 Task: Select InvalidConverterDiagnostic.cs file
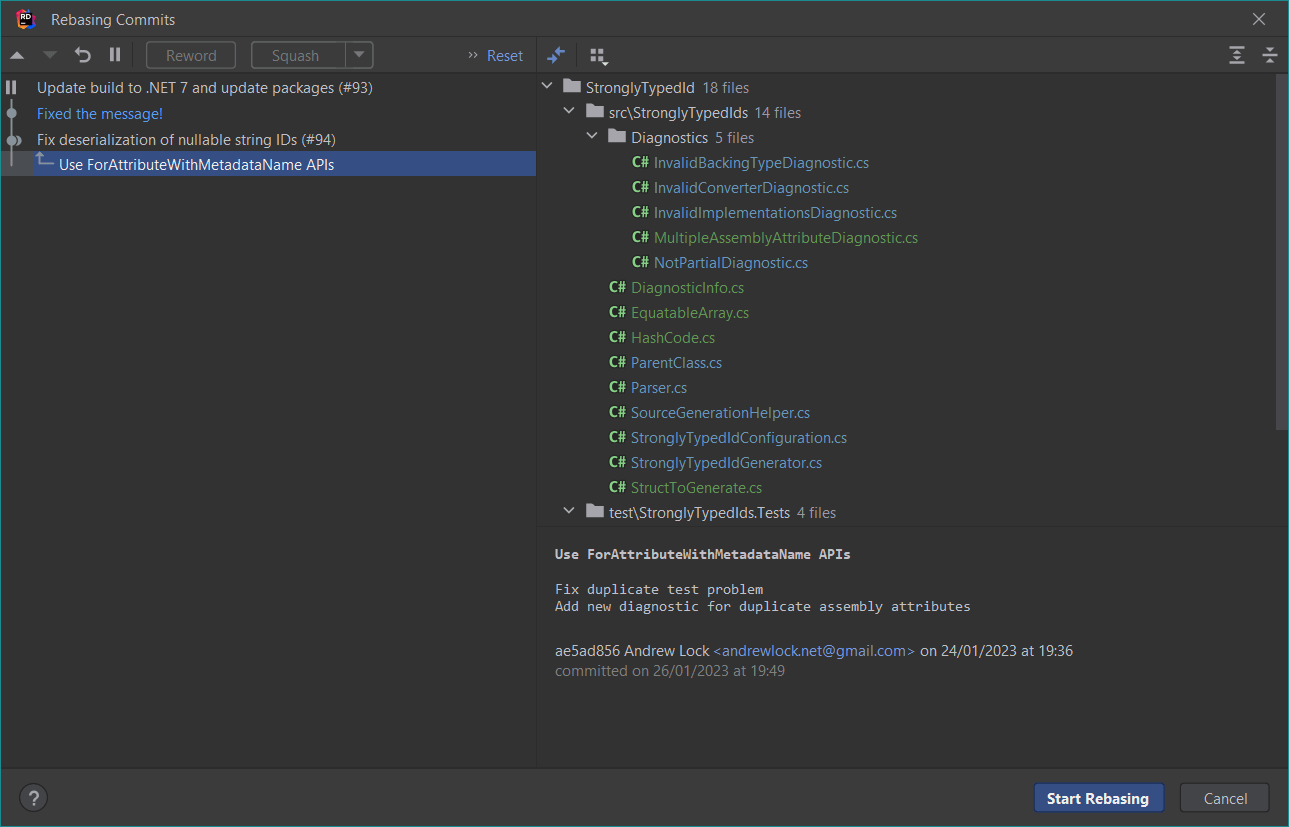751,188
